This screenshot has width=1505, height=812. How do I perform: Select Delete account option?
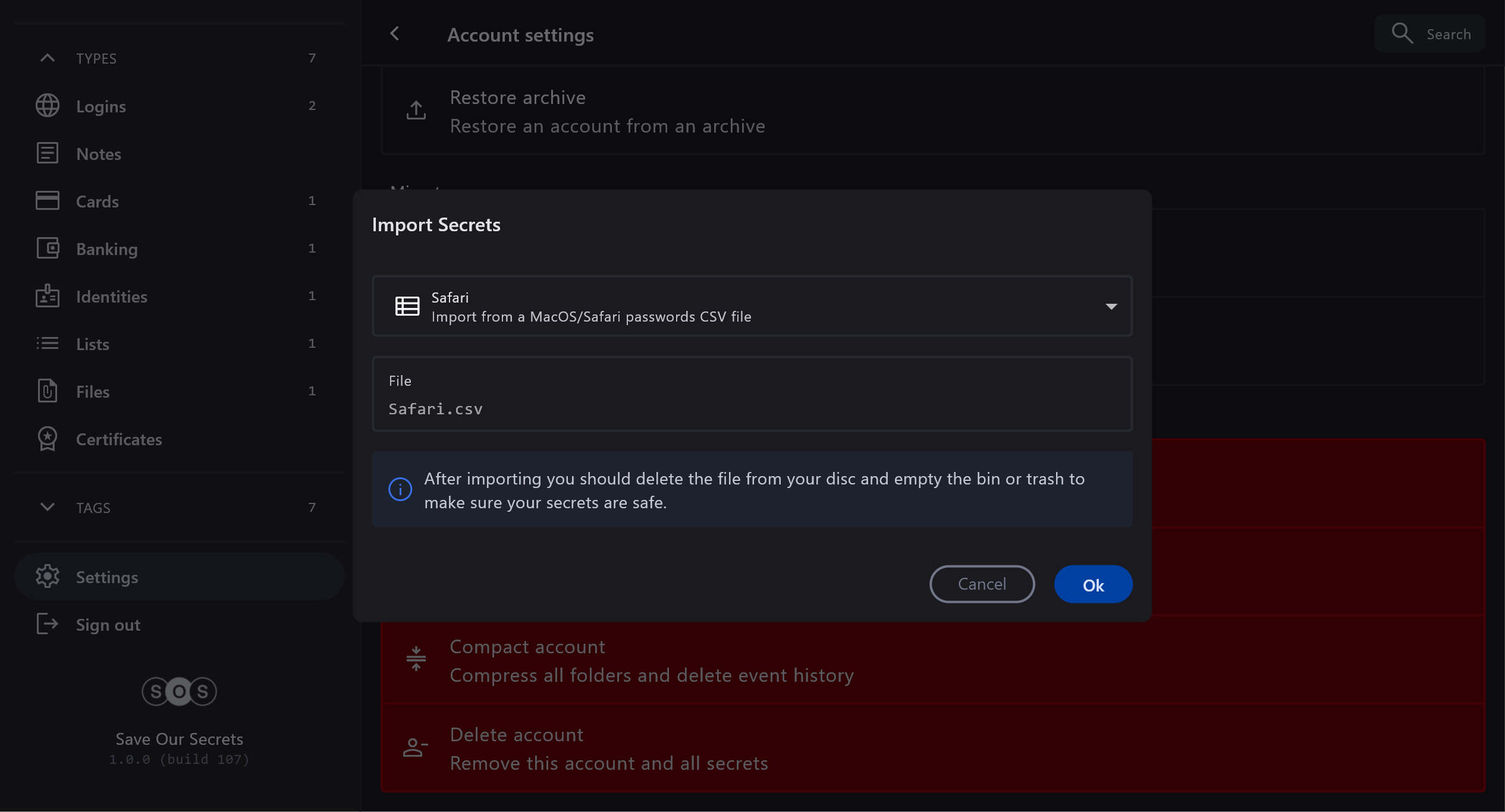tap(608, 749)
